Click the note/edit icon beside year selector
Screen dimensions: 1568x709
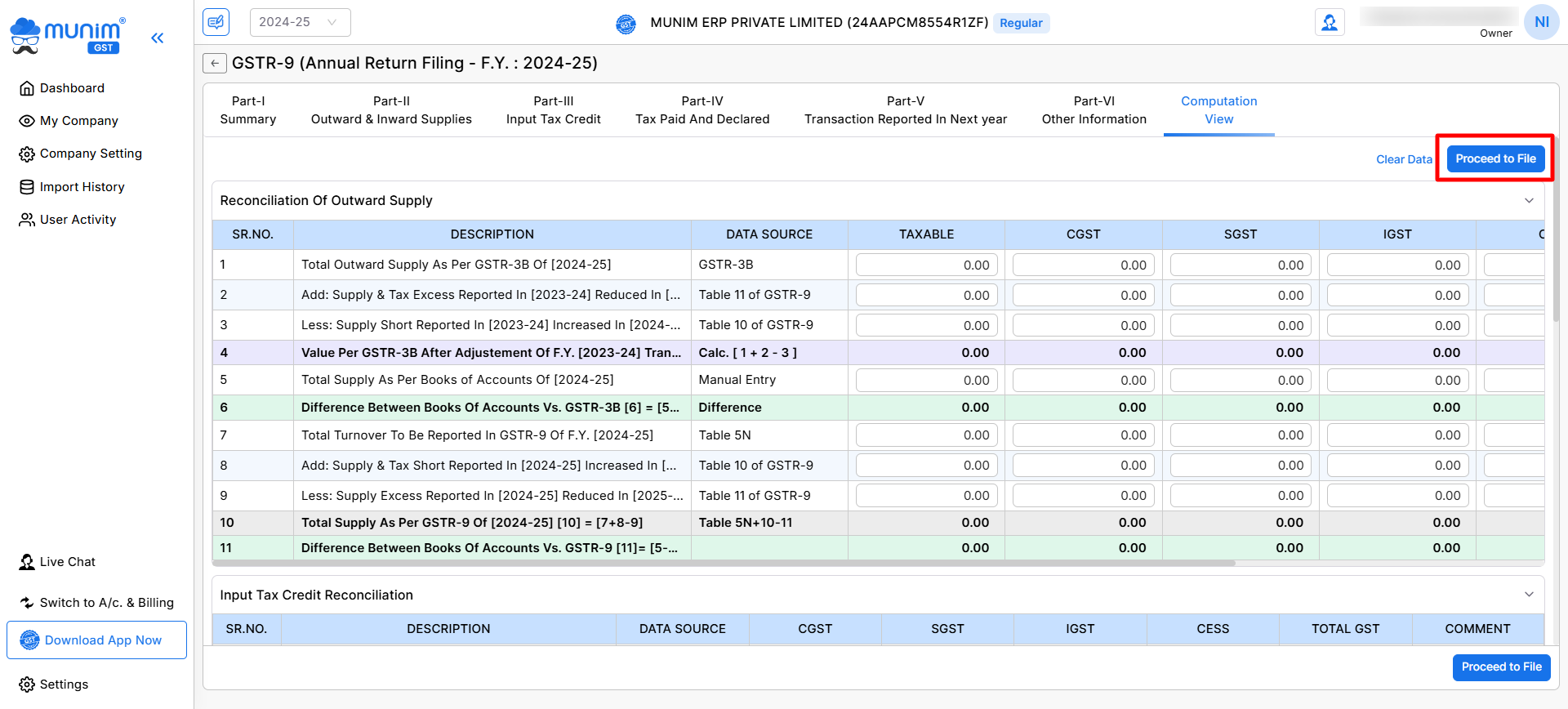216,22
